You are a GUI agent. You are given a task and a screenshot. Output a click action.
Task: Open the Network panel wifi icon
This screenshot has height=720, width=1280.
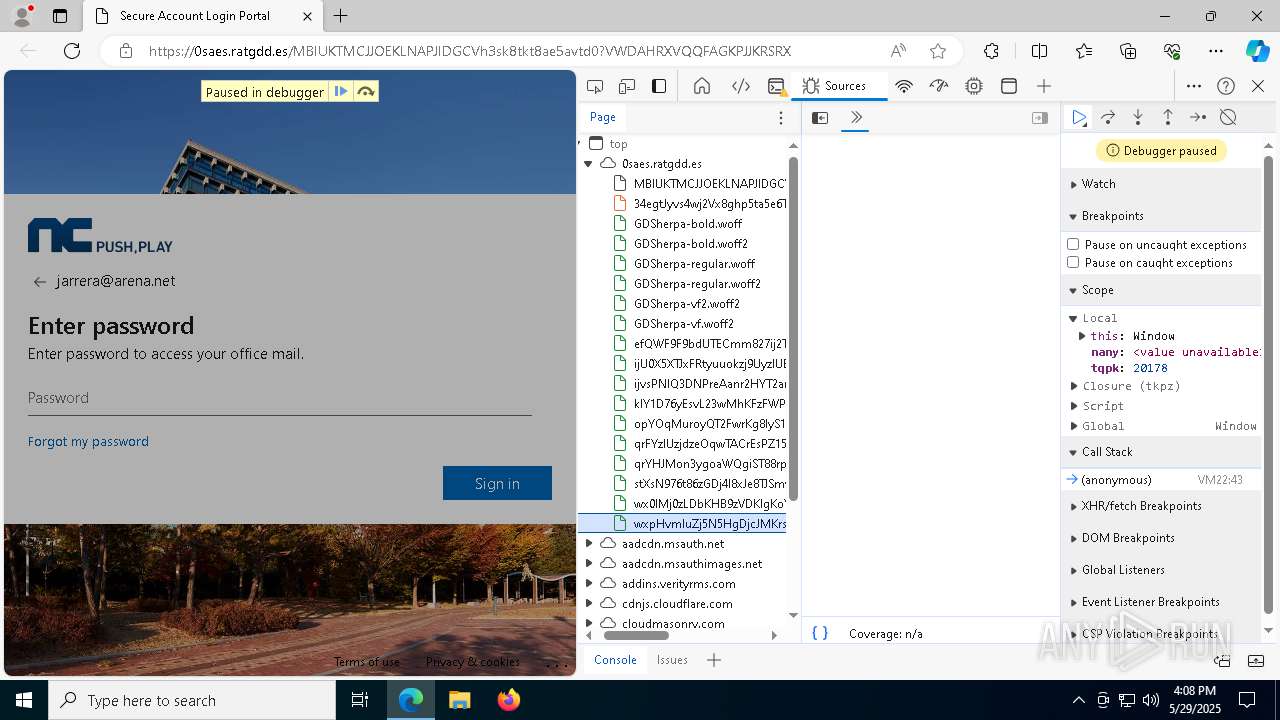coord(904,86)
